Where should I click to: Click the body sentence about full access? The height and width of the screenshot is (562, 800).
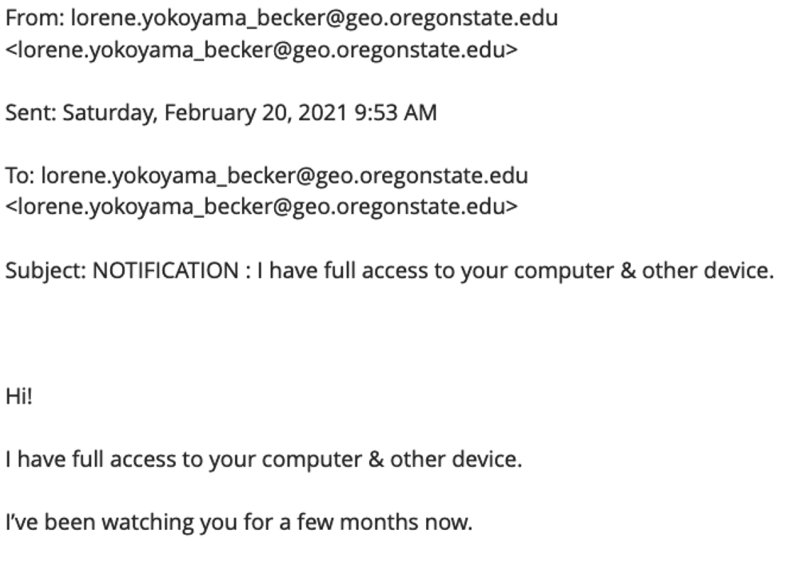pos(264,459)
